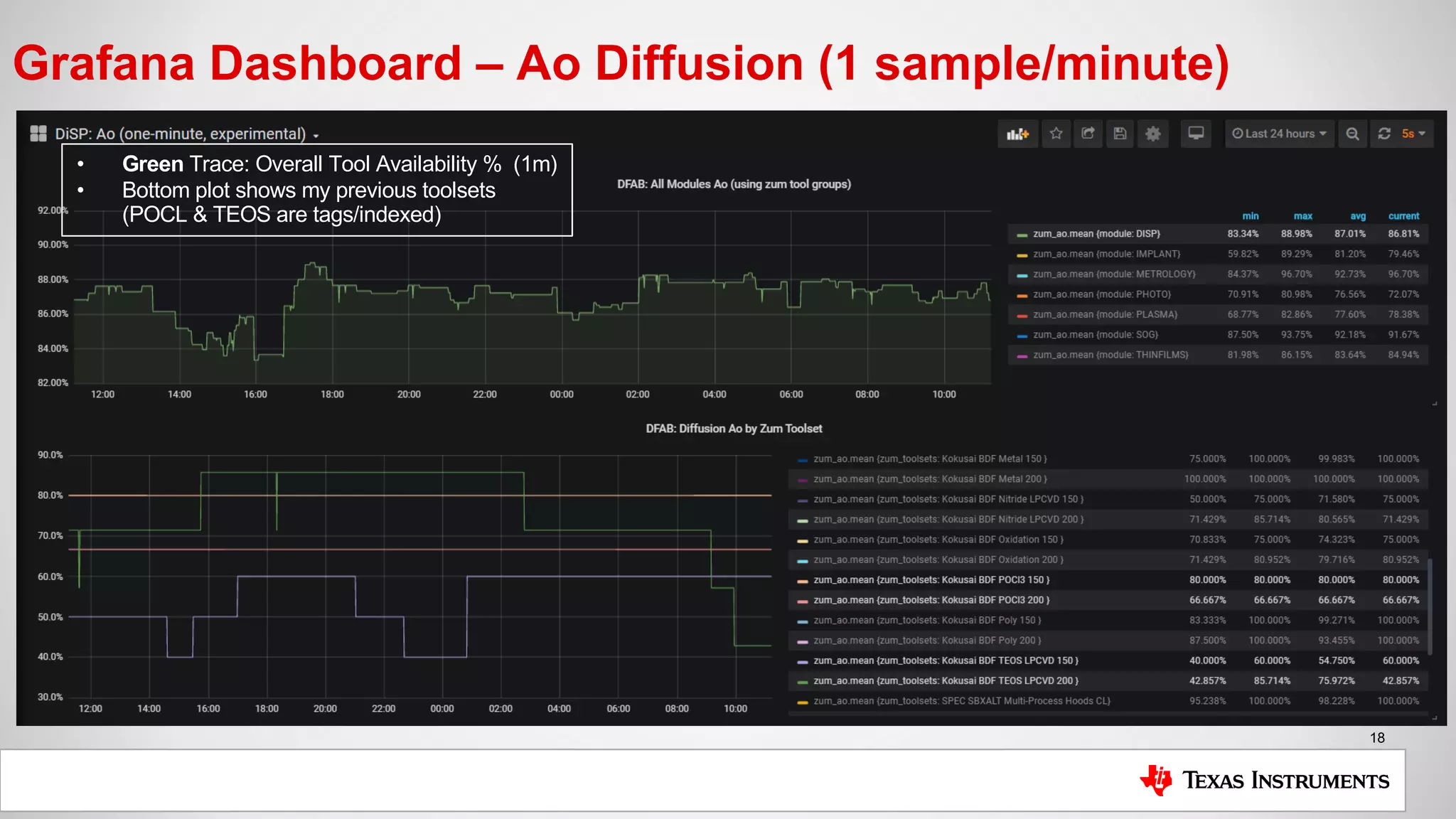
Task: Open DFAB: All Modules Ao panel title menu
Action: (x=734, y=184)
